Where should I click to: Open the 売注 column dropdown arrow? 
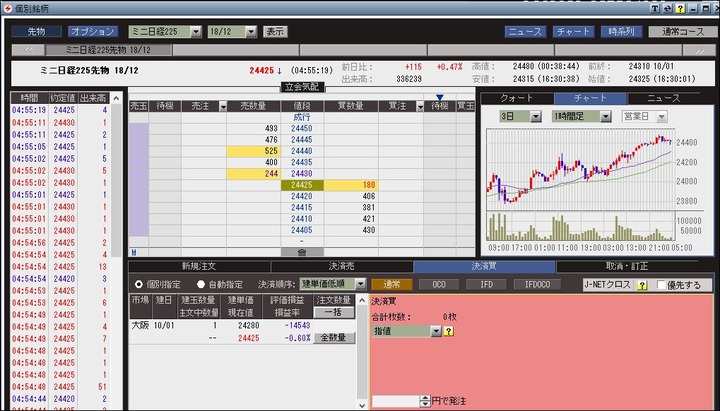coord(223,107)
